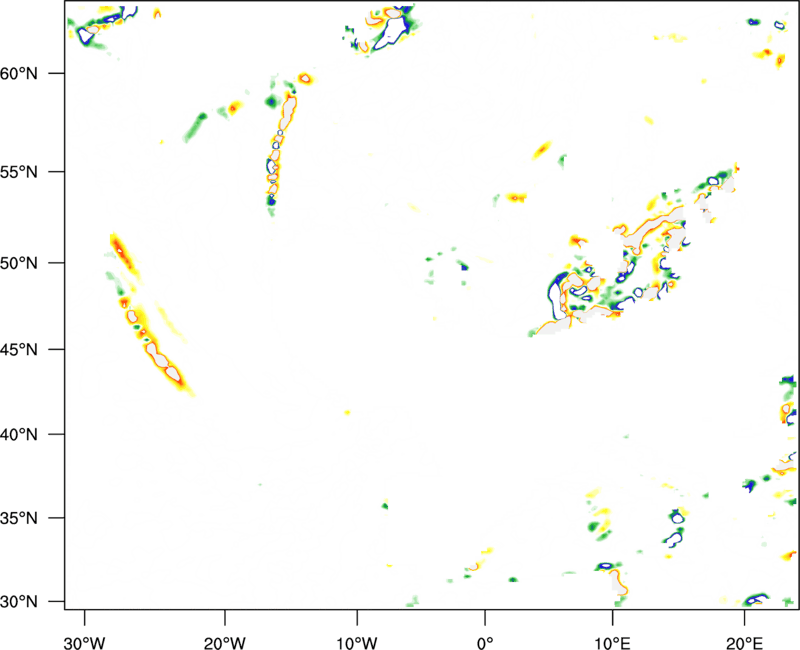Click the 60°N latitude label
Screen dimensions: 800x650
(19, 74)
